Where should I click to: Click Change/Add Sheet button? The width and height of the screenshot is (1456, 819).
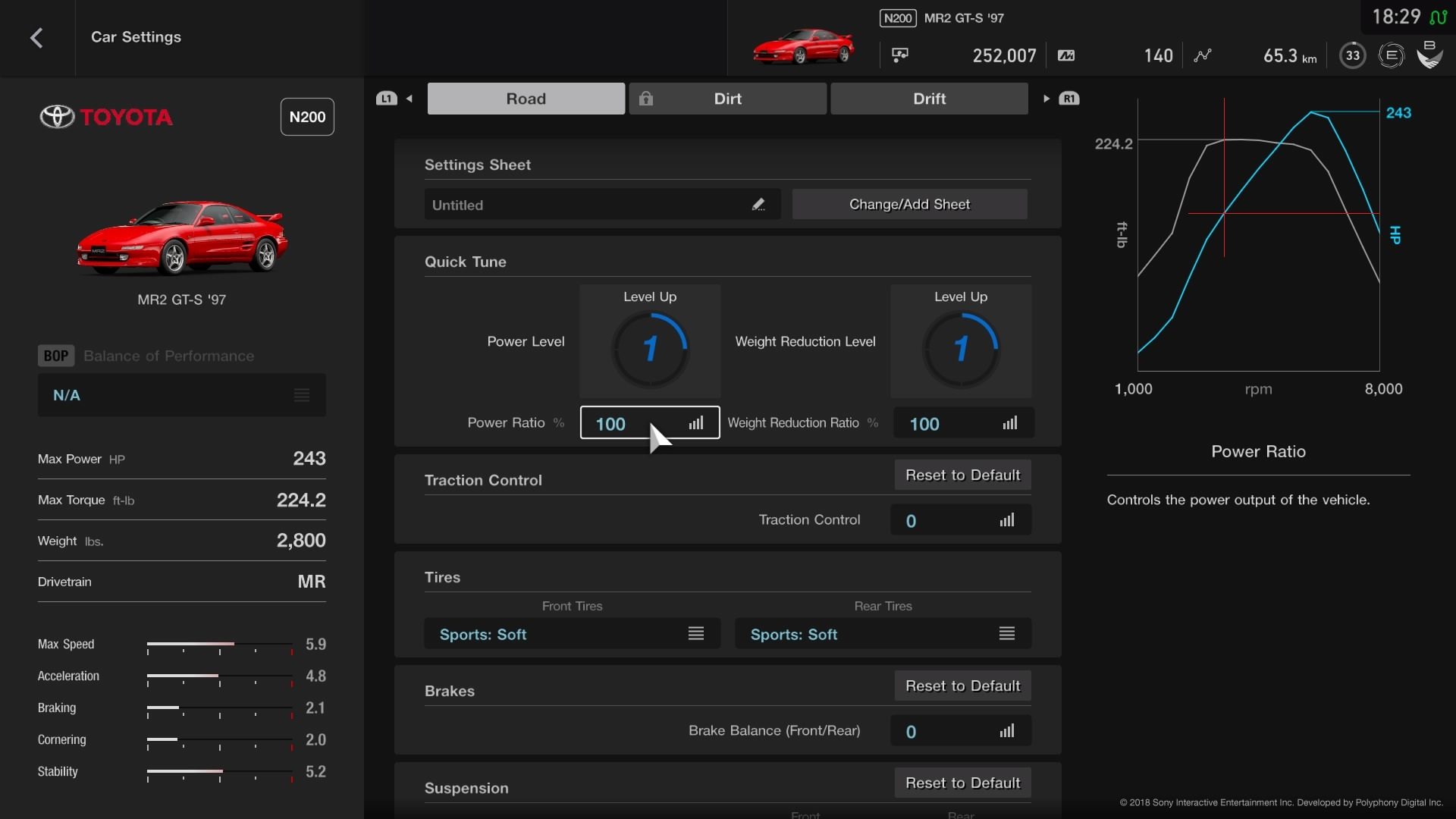tap(910, 204)
